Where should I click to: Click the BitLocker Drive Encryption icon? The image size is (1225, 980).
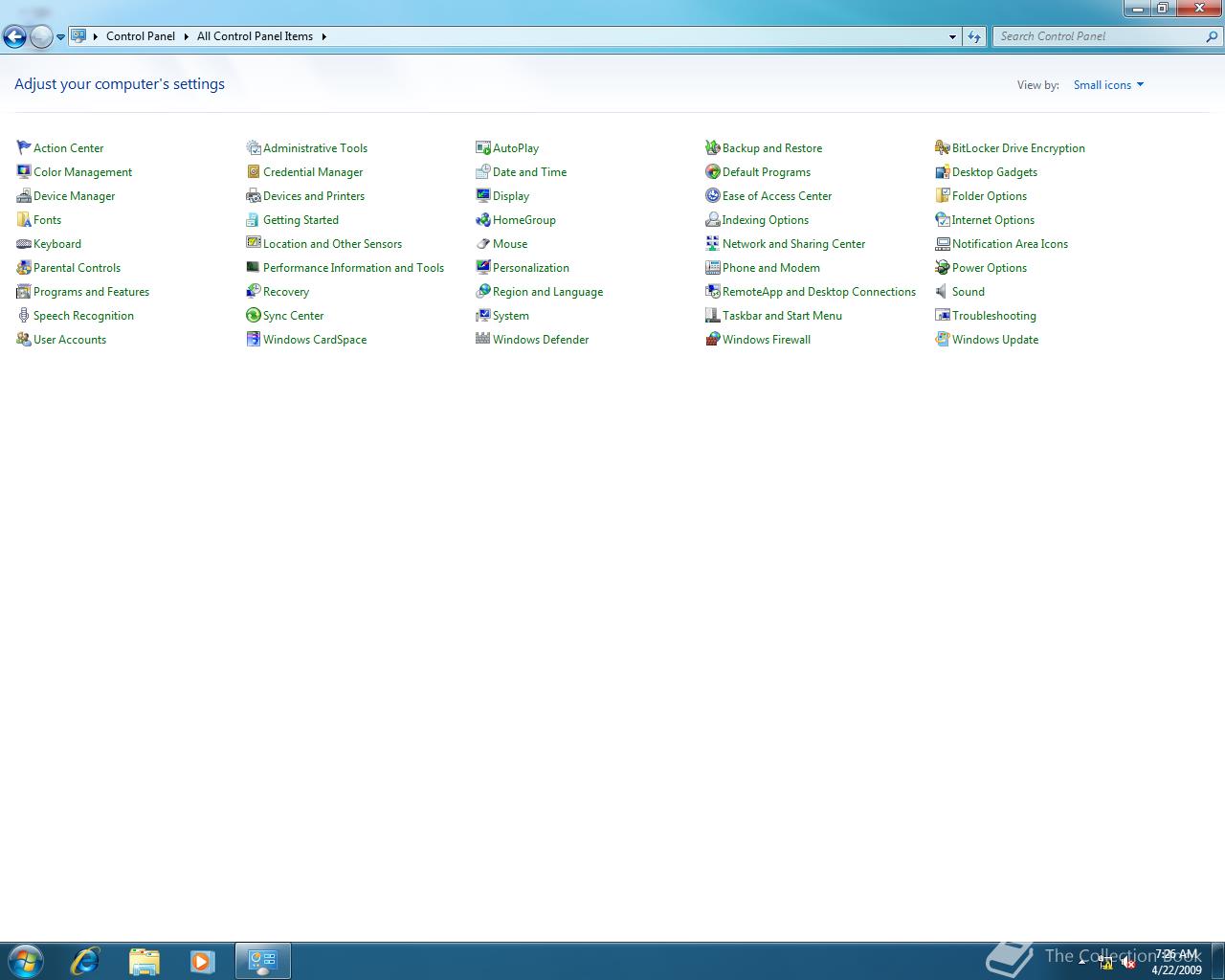tap(943, 147)
